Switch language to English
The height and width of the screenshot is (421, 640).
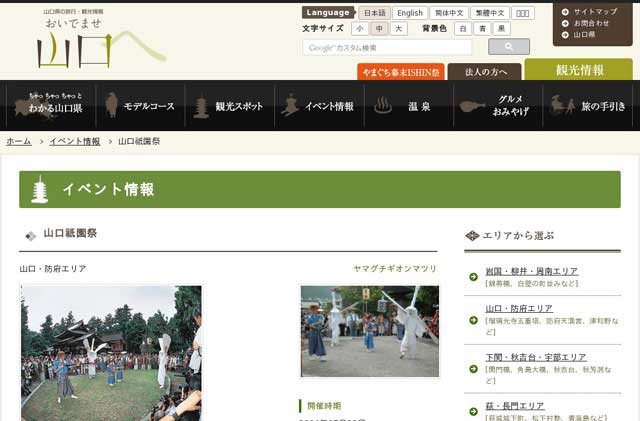[x=410, y=13]
